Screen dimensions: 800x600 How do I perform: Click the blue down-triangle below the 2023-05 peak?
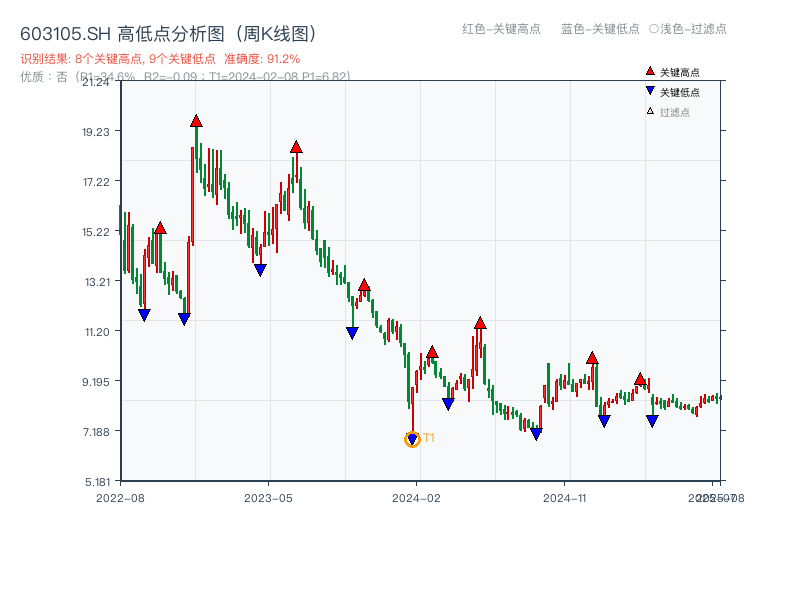click(260, 268)
